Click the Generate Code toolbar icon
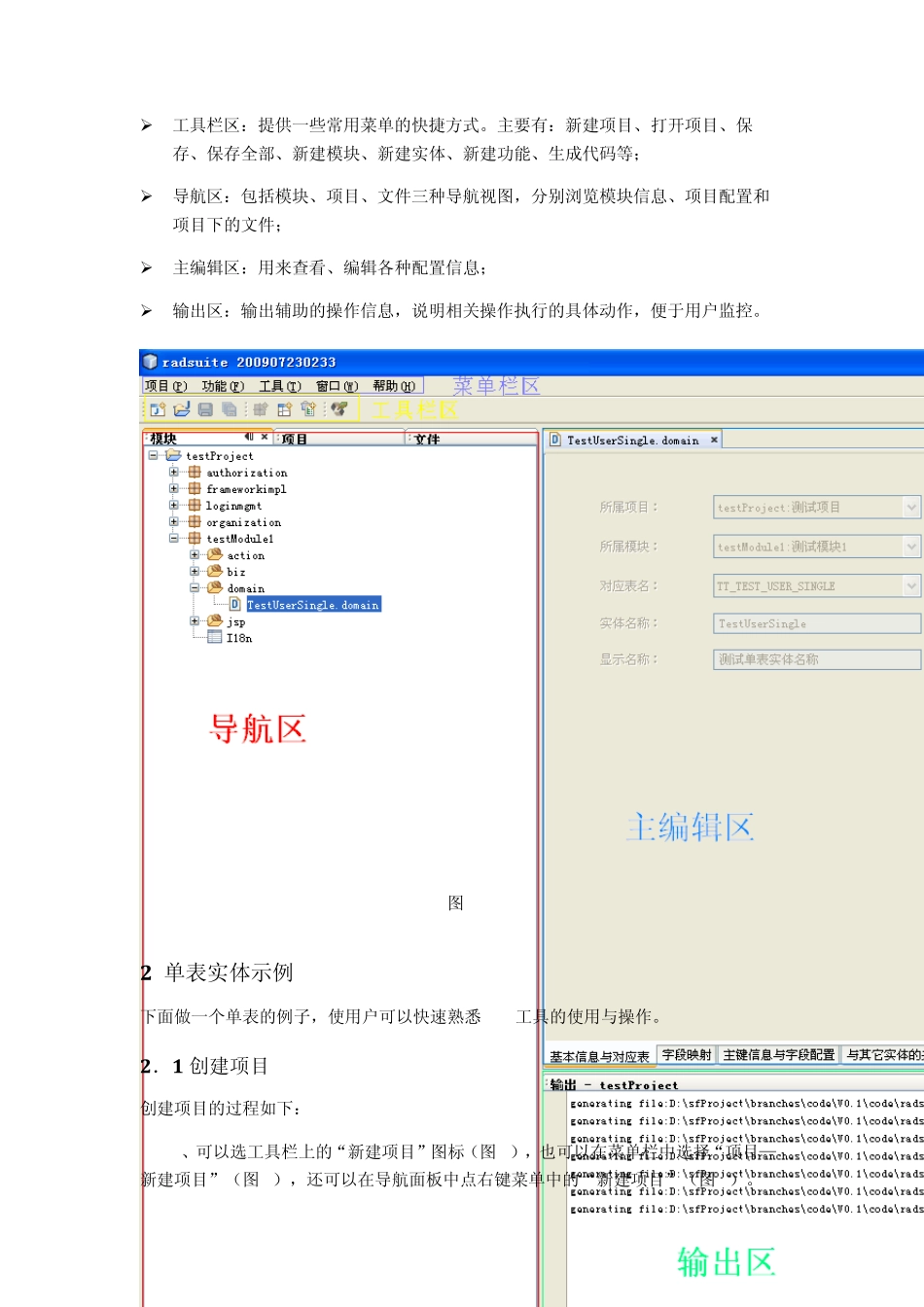This screenshot has height=1307, width=924. coord(339,409)
